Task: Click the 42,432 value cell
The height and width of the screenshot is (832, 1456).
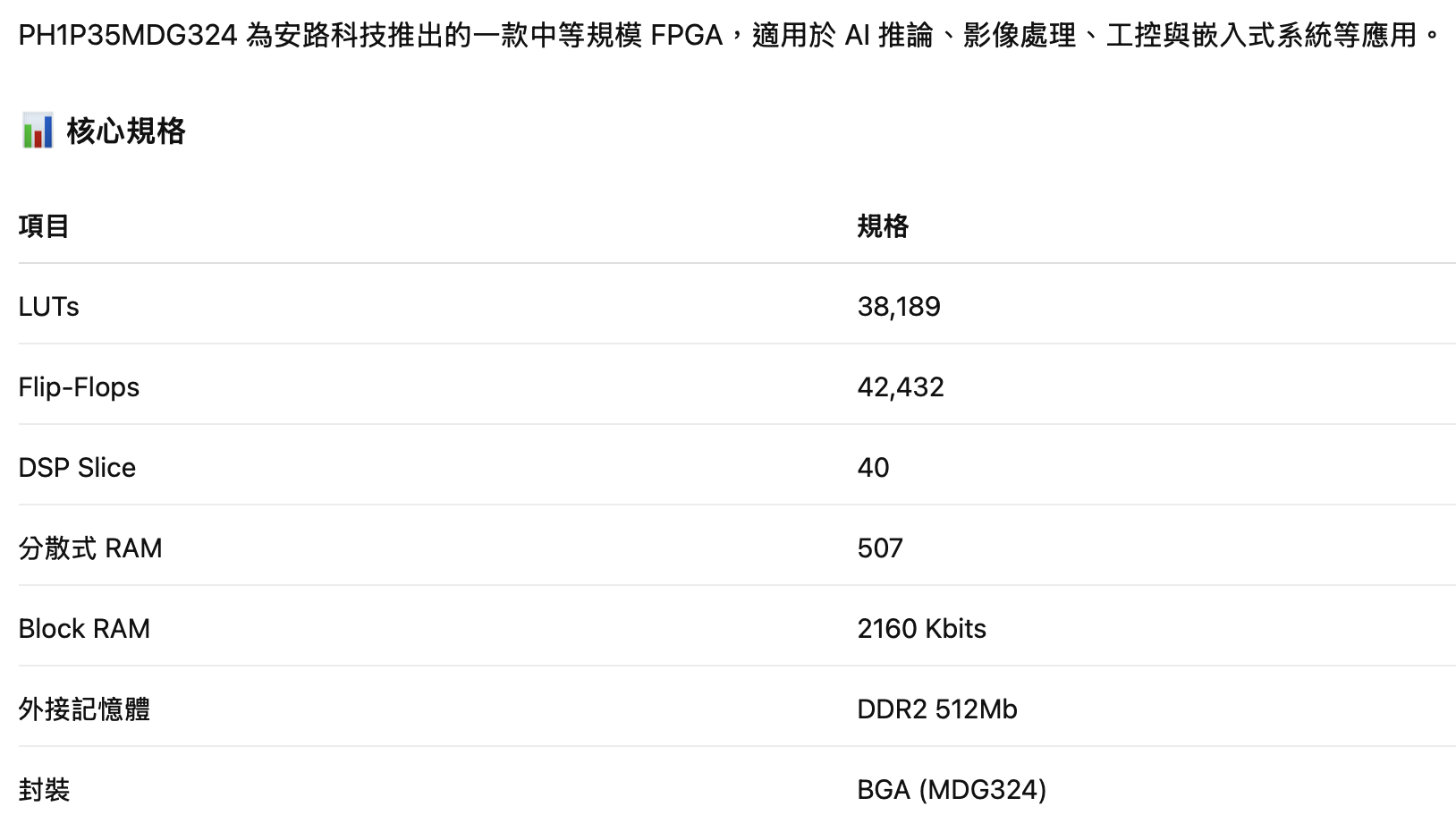Action: coord(901,387)
